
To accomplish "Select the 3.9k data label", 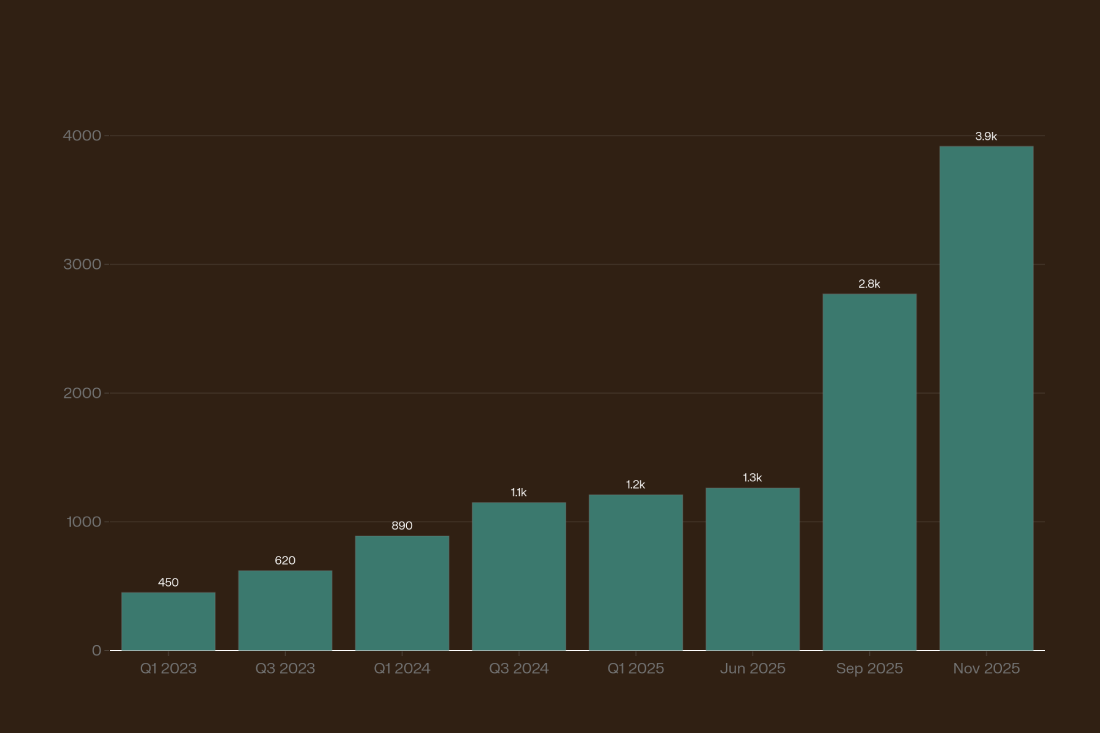I will [x=986, y=136].
